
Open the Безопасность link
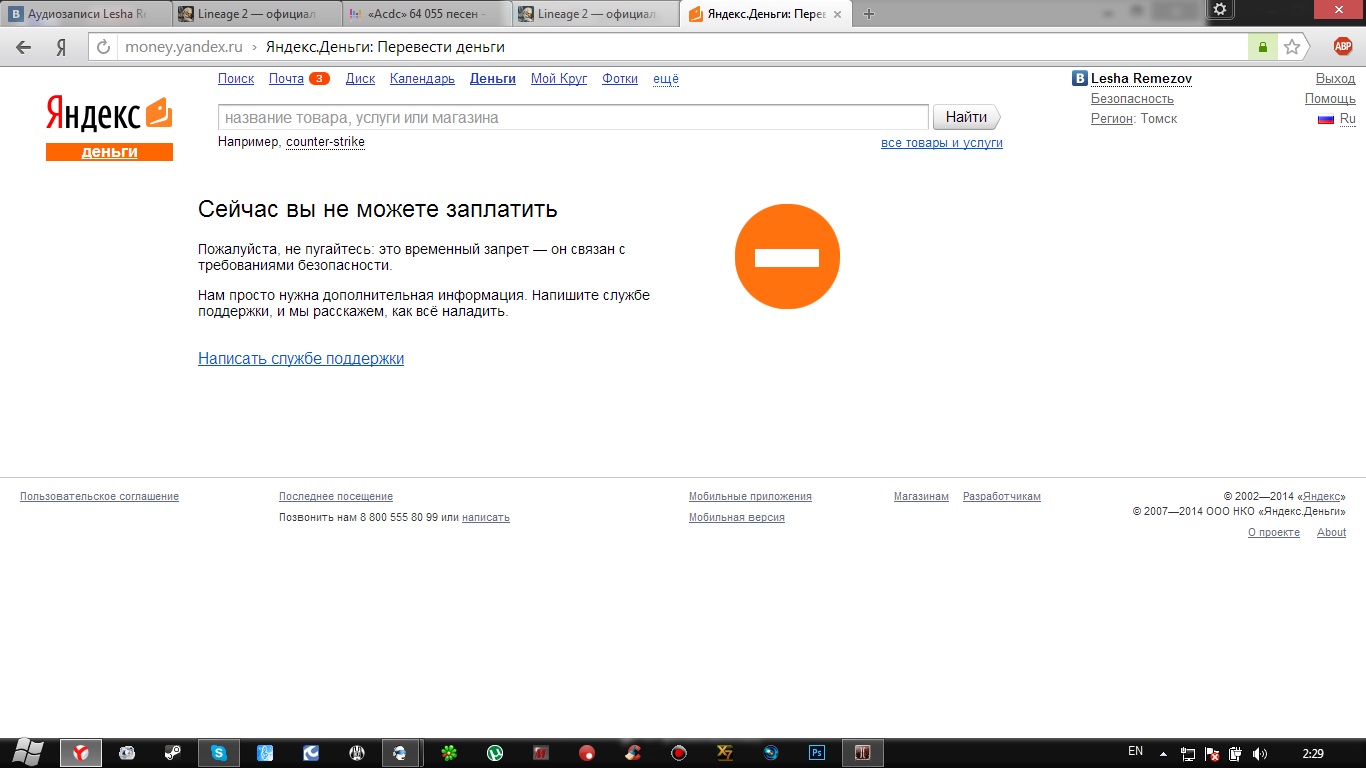click(1132, 99)
